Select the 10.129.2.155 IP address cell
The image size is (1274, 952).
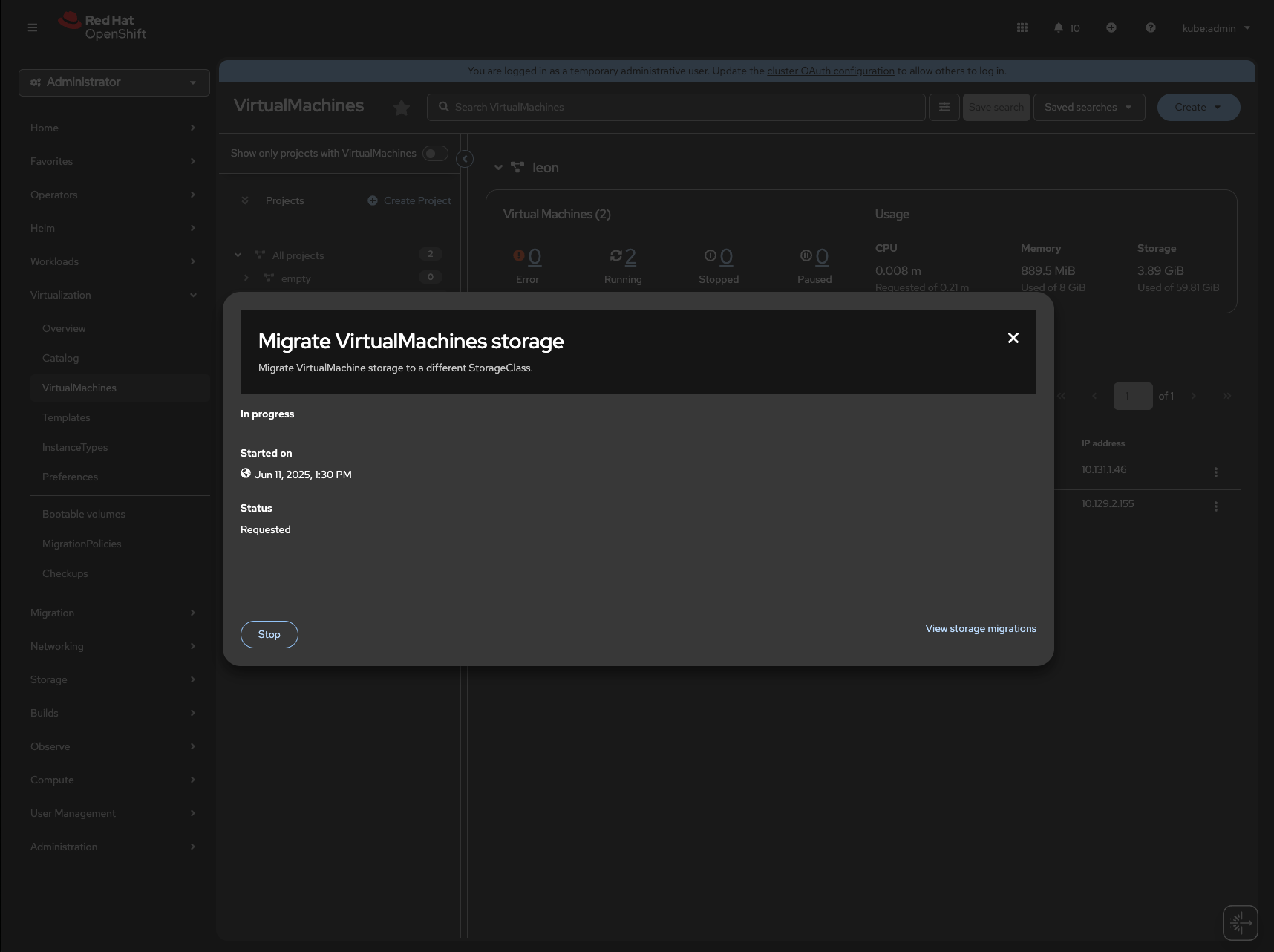coord(1108,503)
